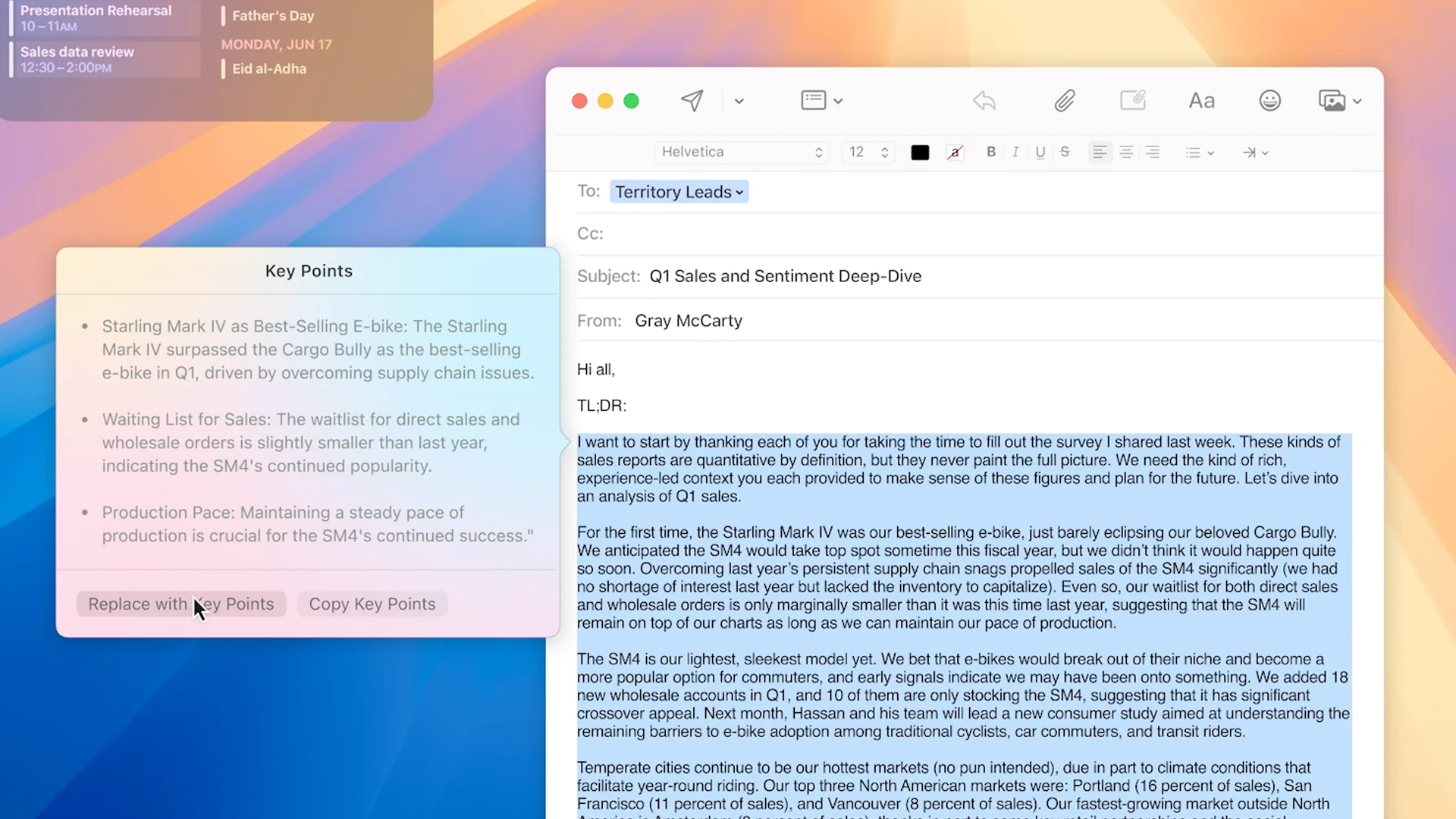Click into the Cc field
Image resolution: width=1456 pixels, height=819 pixels.
point(978,234)
